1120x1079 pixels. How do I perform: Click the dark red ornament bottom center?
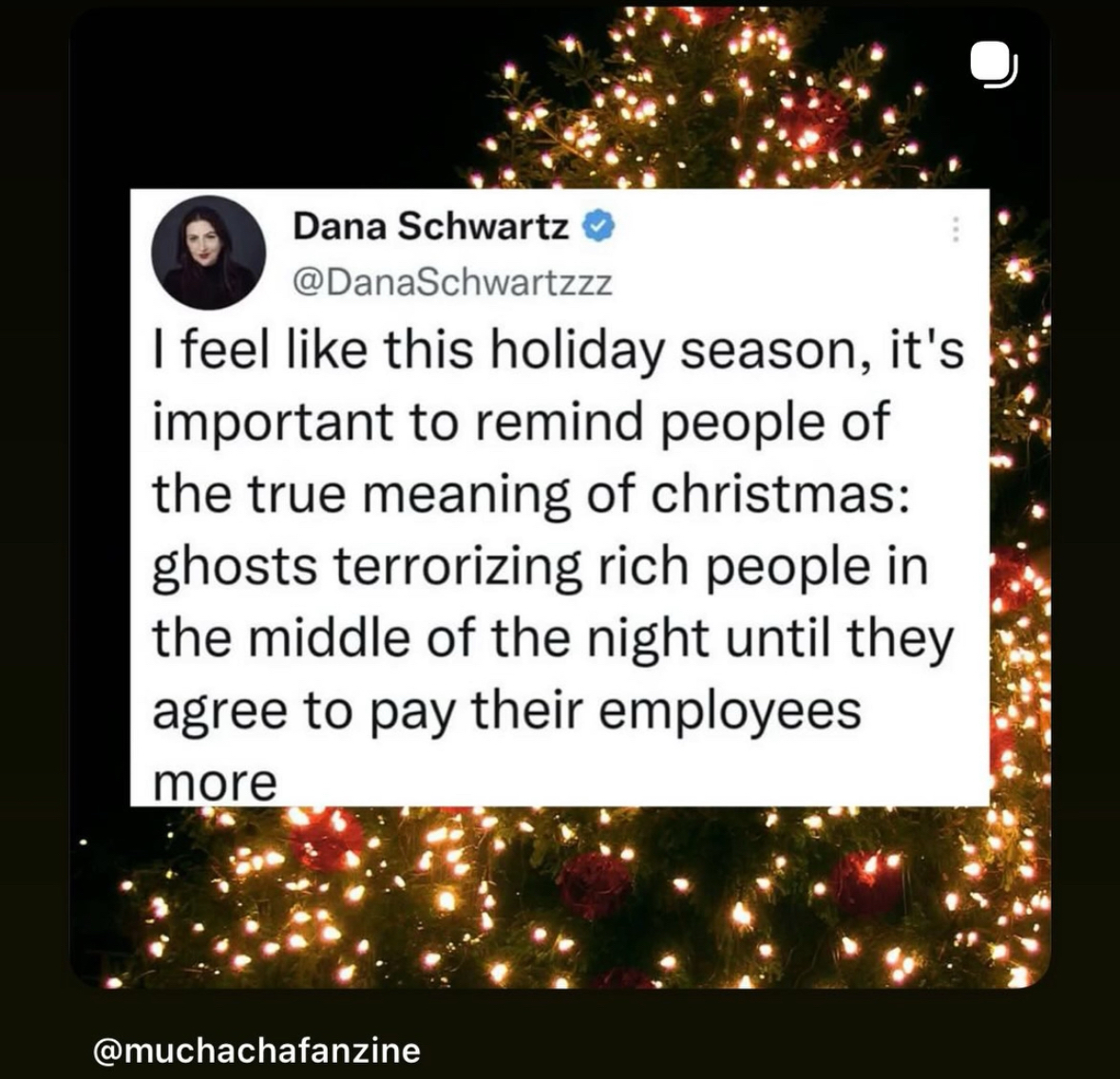594,883
